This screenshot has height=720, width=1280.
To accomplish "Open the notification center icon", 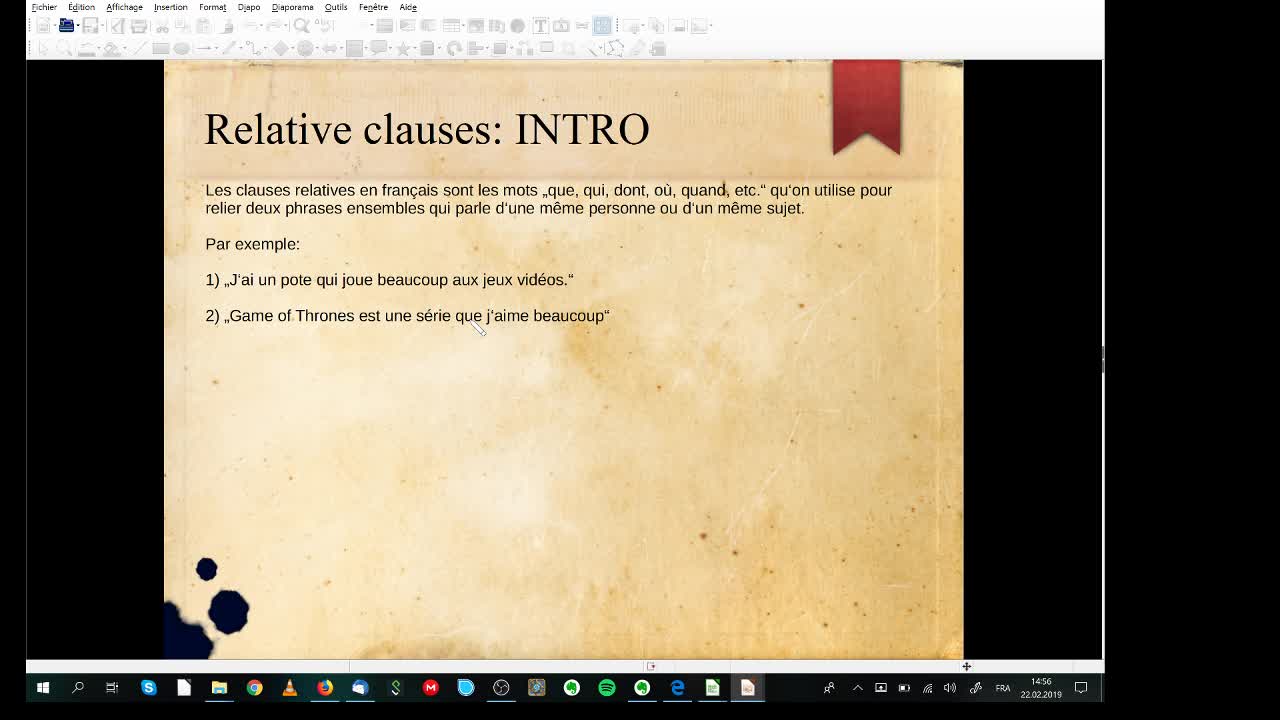I will 1081,688.
